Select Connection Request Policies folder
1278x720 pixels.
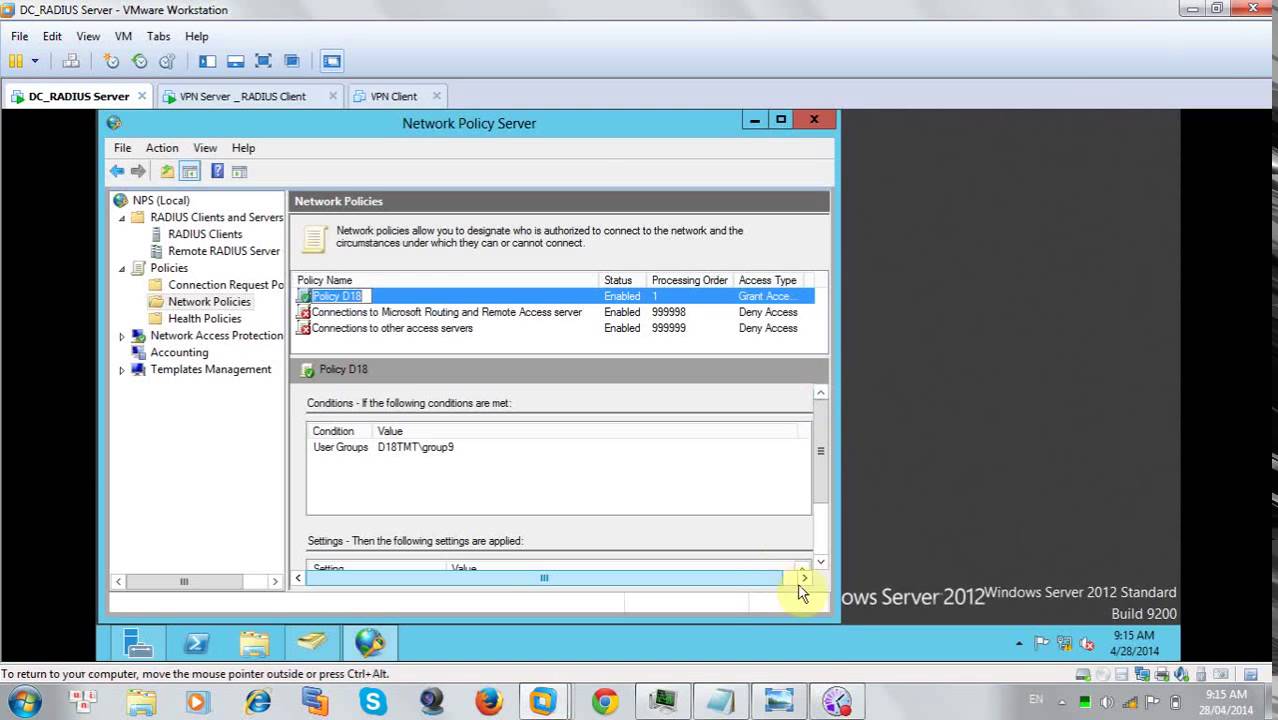[x=225, y=285]
